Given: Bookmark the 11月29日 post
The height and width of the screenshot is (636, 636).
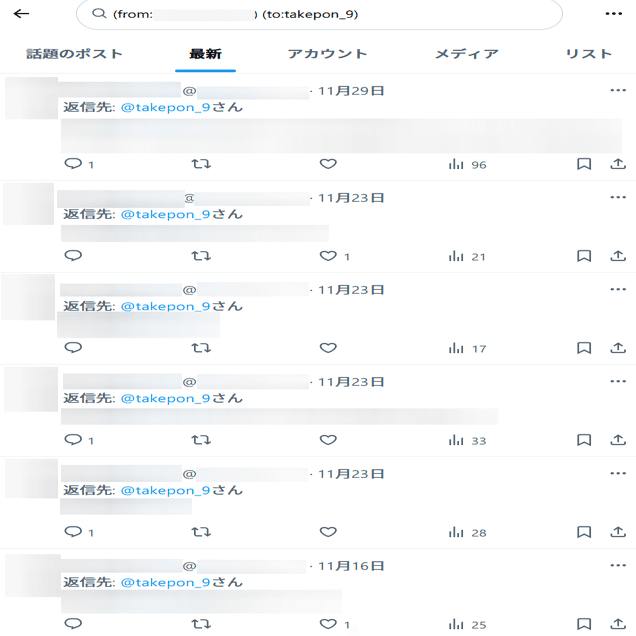Looking at the screenshot, I should coord(584,164).
